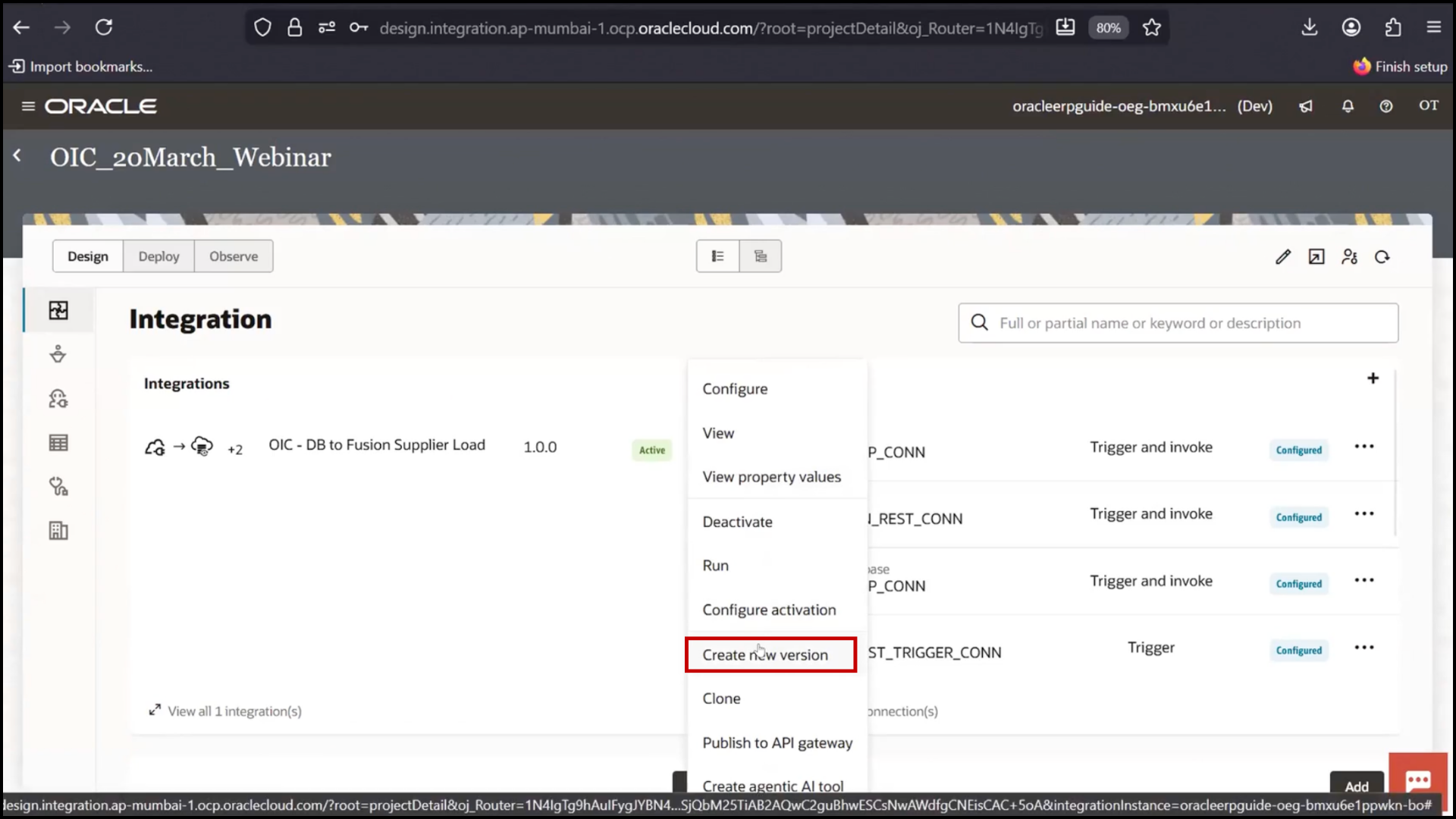Image resolution: width=1456 pixels, height=819 pixels.
Task: Open actions menu for third connection row
Action: click(1364, 580)
